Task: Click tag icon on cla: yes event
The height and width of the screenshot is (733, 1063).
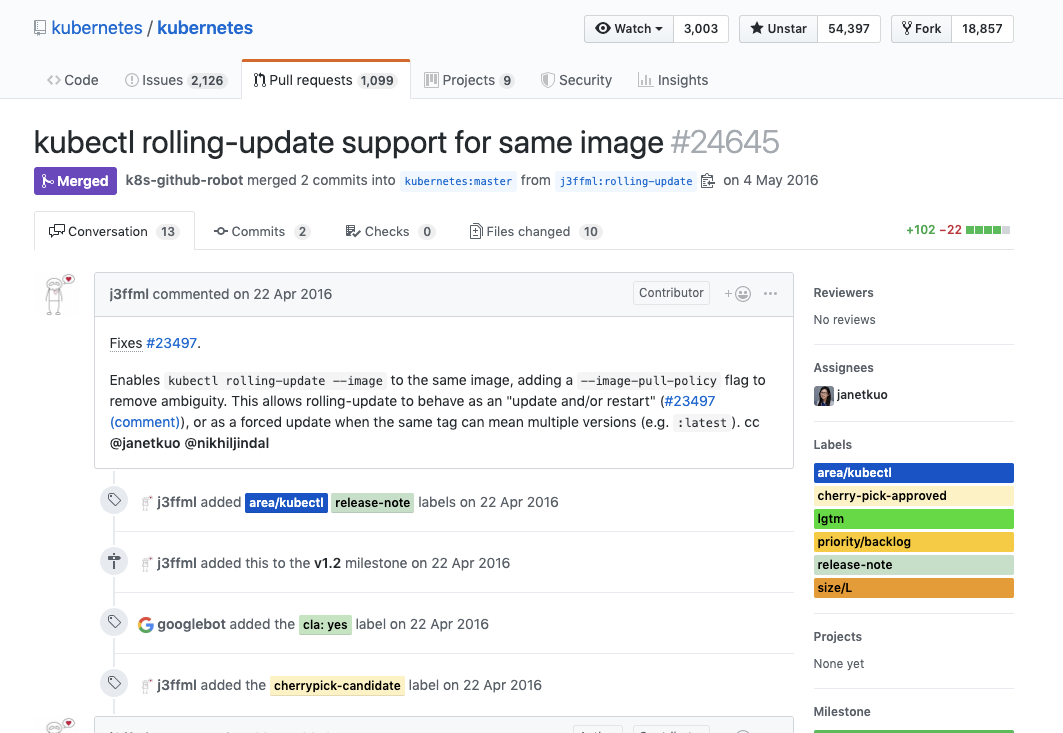Action: tap(114, 622)
